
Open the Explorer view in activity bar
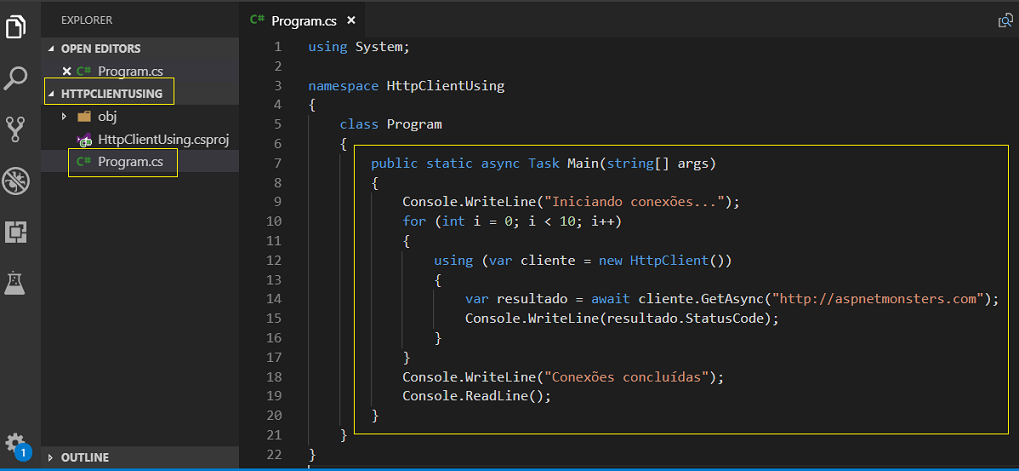(x=16, y=27)
